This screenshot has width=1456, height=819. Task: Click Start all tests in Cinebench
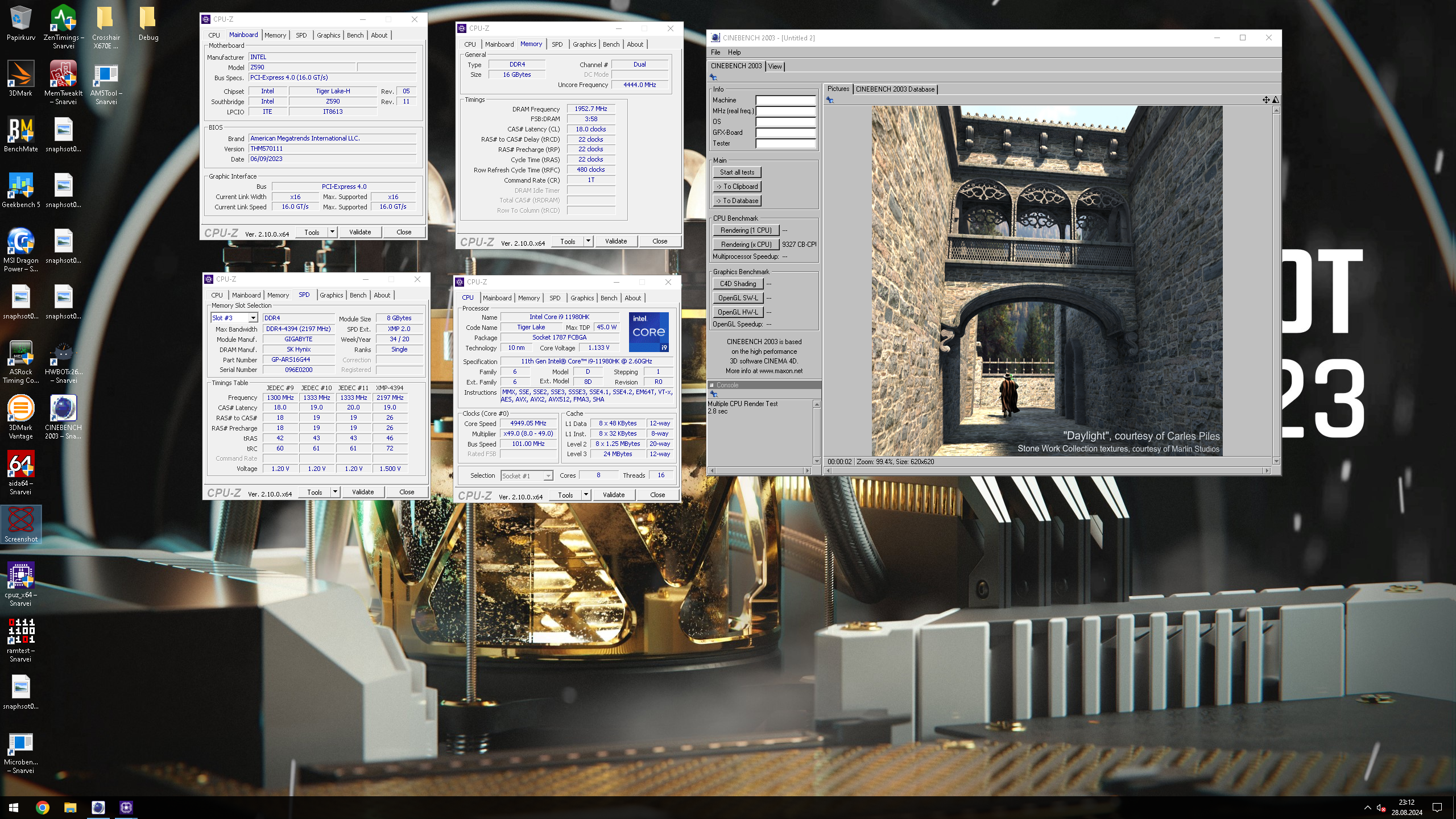click(737, 172)
